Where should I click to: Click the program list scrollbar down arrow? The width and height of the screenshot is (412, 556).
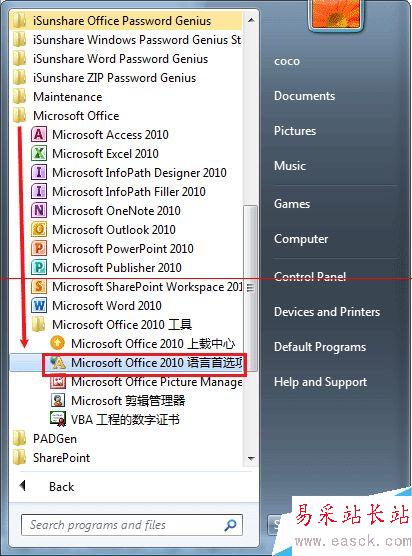(x=251, y=459)
